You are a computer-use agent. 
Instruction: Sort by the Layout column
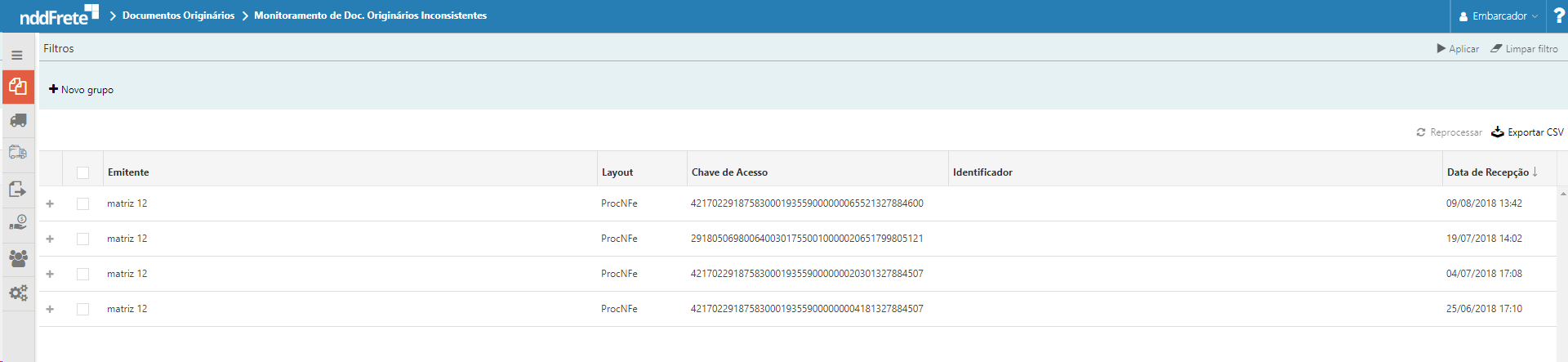[x=617, y=172]
